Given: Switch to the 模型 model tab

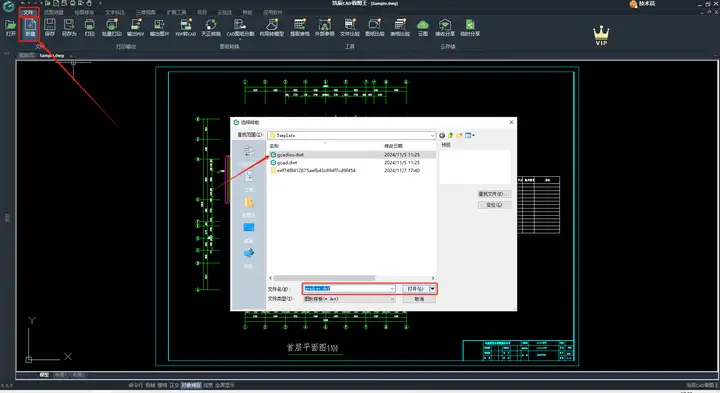Looking at the screenshot, I should [x=44, y=375].
